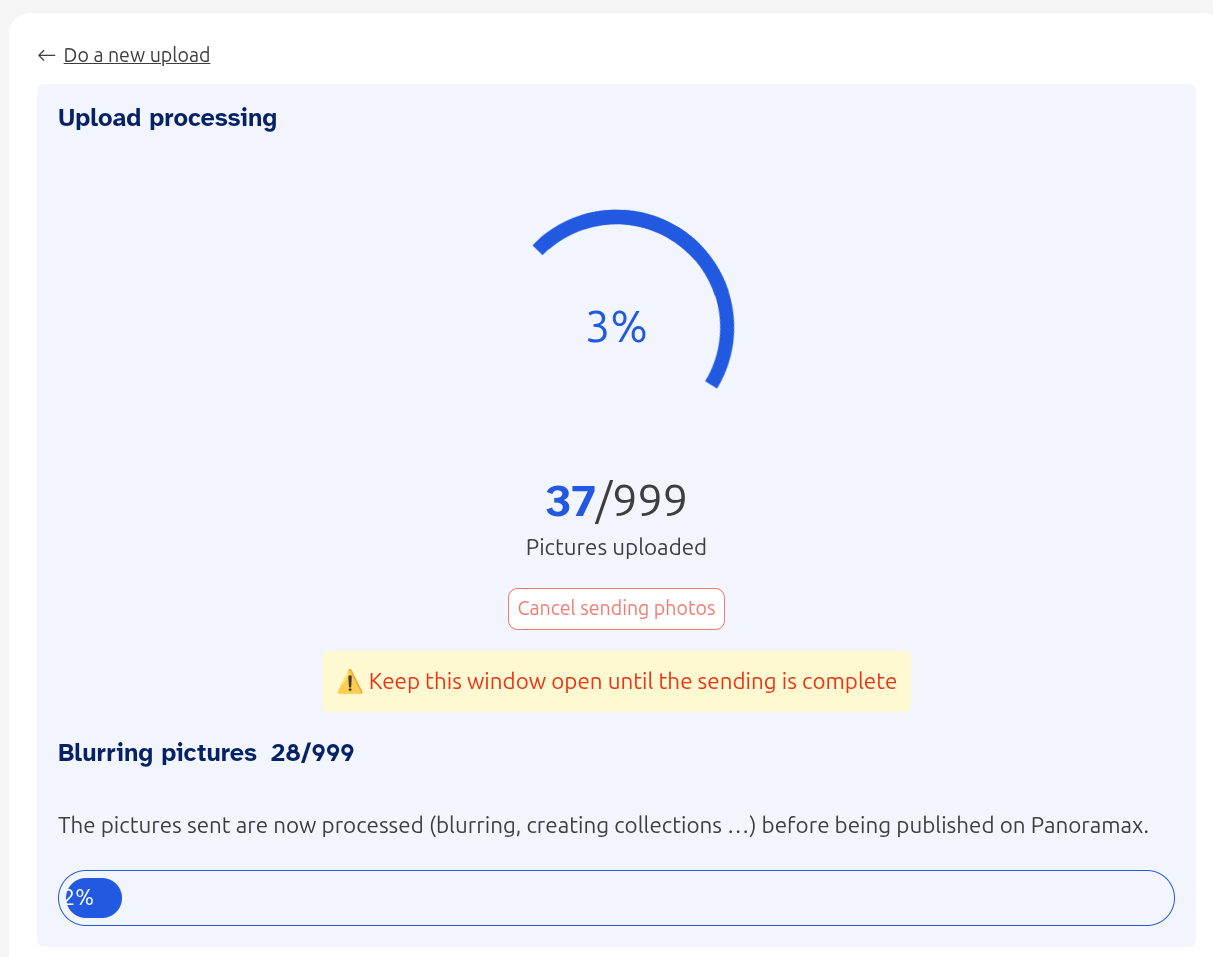This screenshot has width=1213, height=957.
Task: Click the empty track of the blurring progress bar
Action: [640, 898]
